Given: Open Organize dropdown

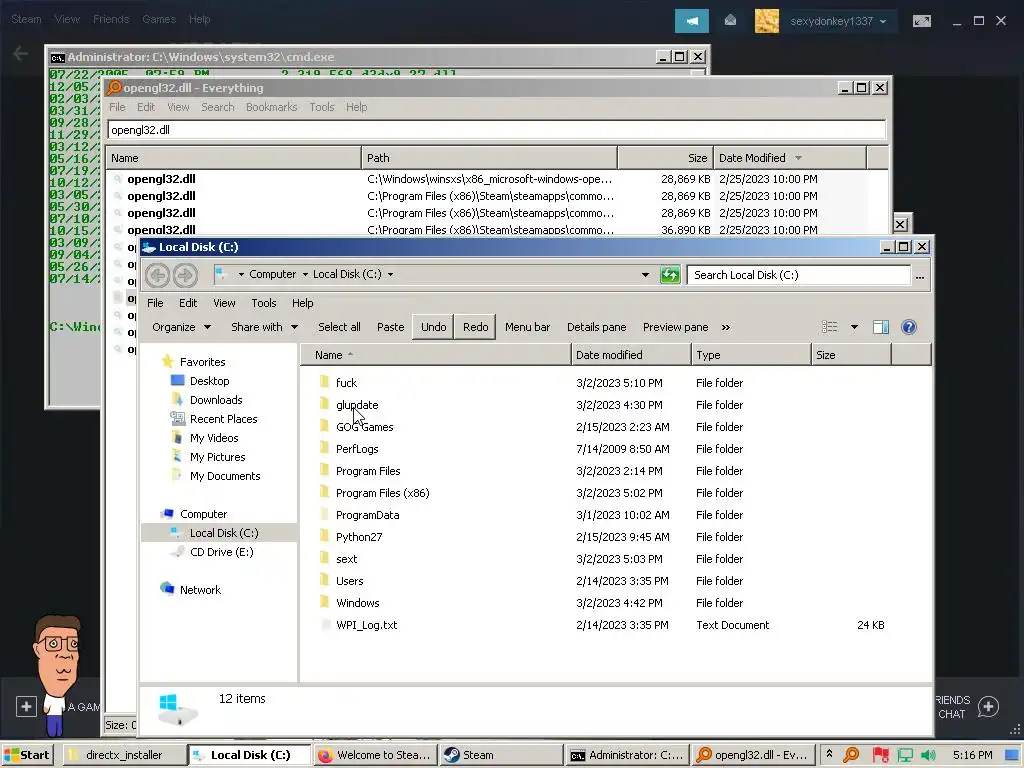Looking at the screenshot, I should coord(181,327).
